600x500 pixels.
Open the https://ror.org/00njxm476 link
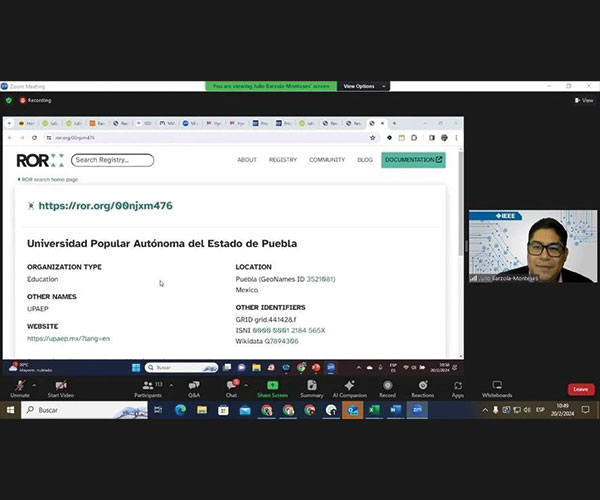click(x=106, y=206)
